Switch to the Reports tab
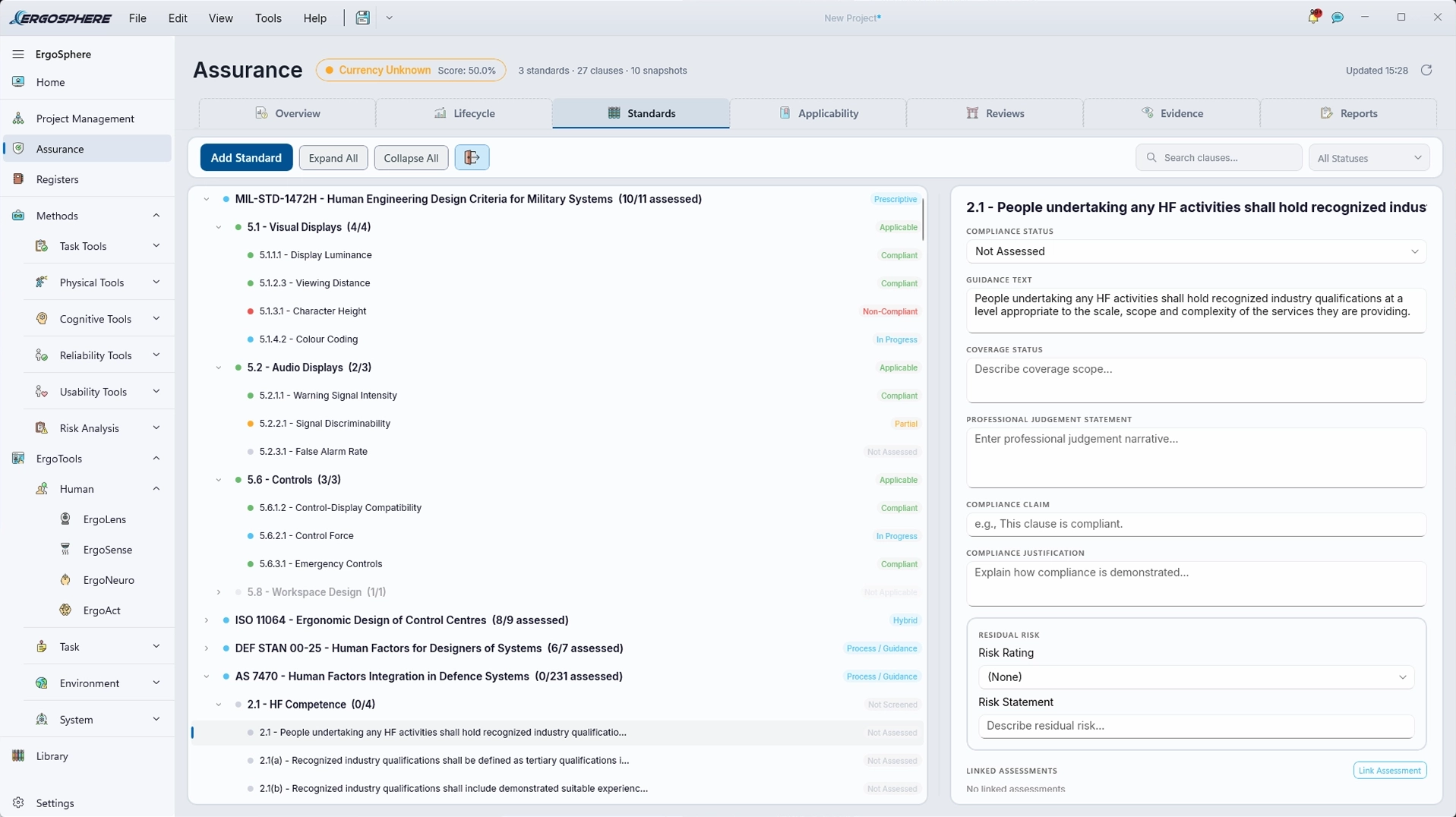 click(x=1348, y=113)
